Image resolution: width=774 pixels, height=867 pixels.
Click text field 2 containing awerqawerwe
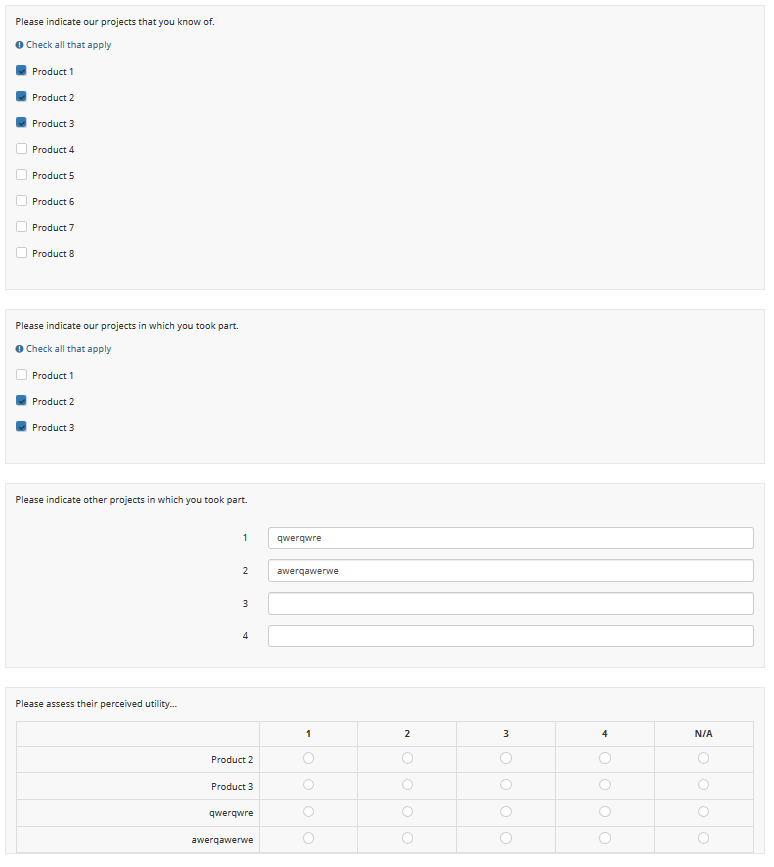[510, 571]
